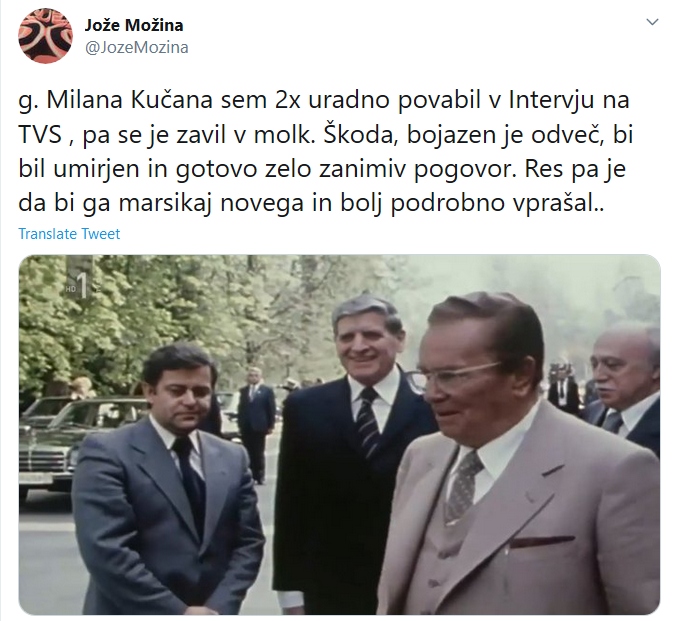Click 'TVS' in the tweet text

click(x=40, y=135)
